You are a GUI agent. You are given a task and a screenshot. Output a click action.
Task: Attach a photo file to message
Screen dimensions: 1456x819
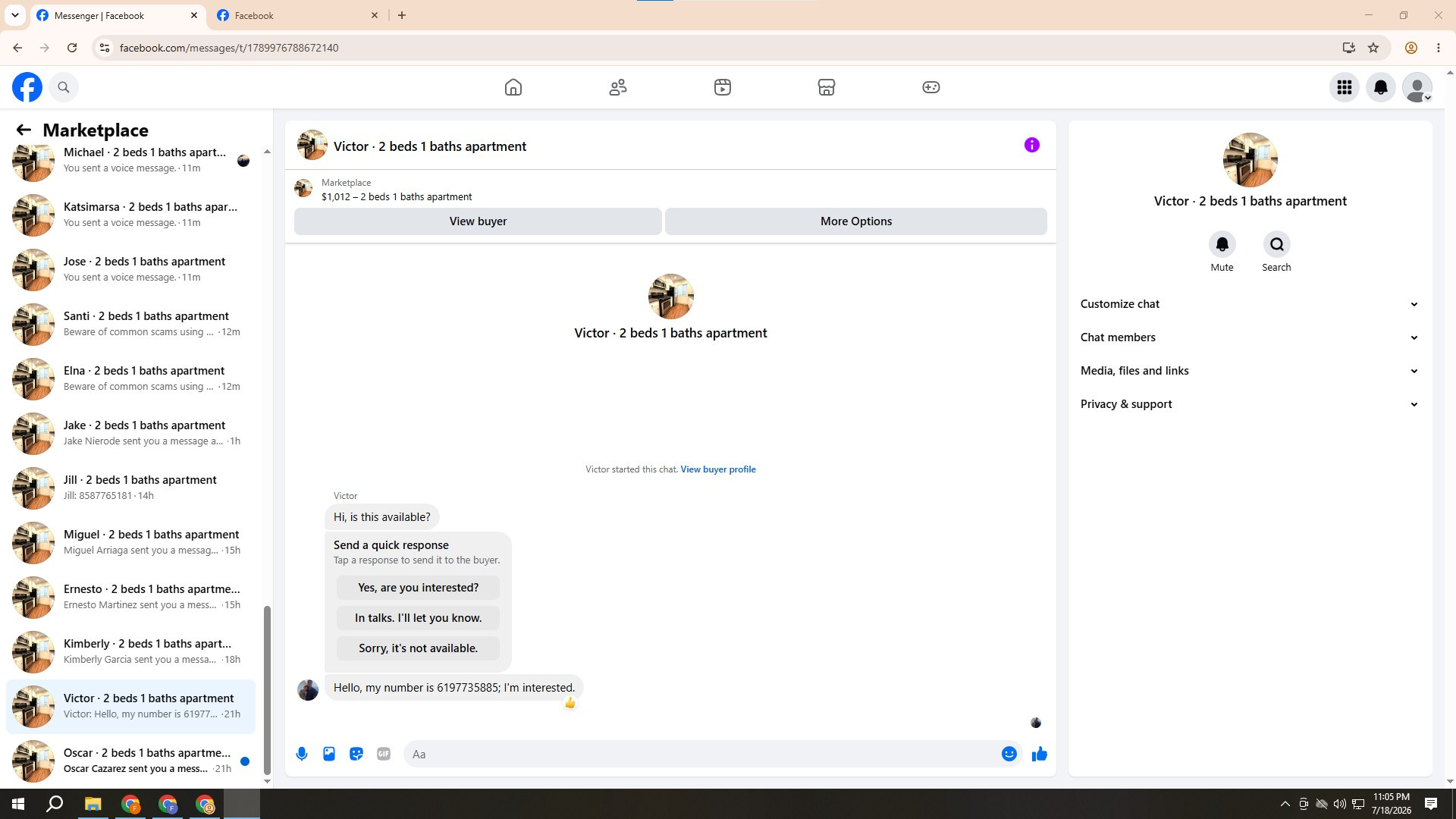[x=329, y=754]
